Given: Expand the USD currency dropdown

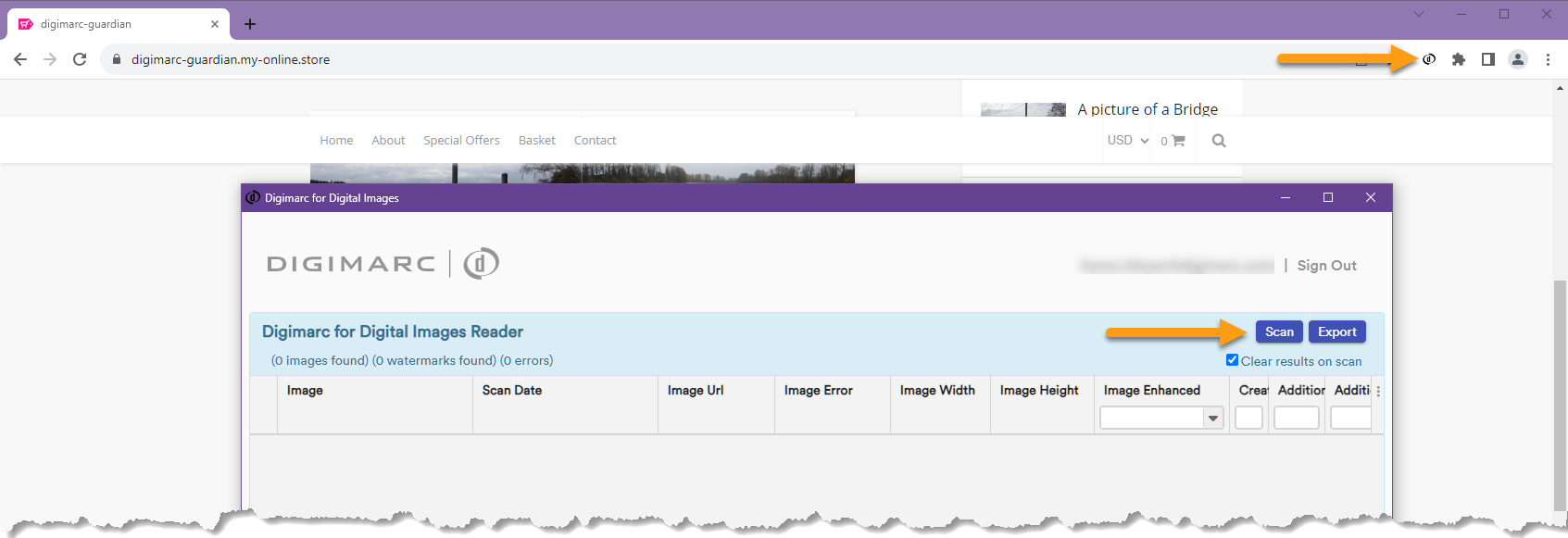Looking at the screenshot, I should click(x=1128, y=140).
